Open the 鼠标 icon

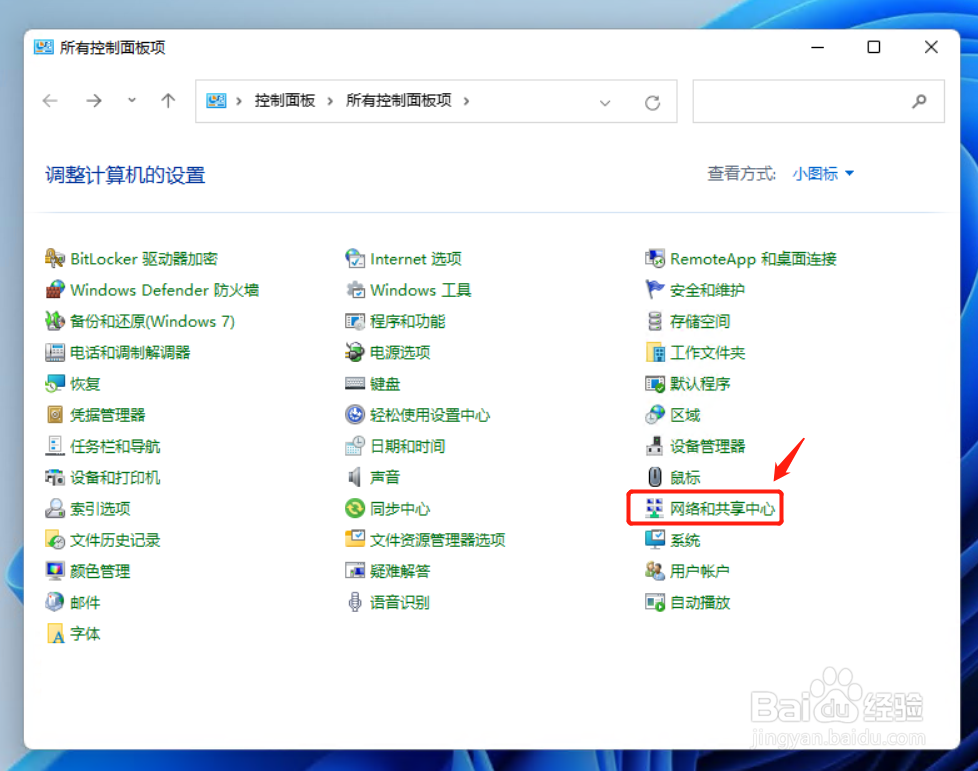pos(654,477)
